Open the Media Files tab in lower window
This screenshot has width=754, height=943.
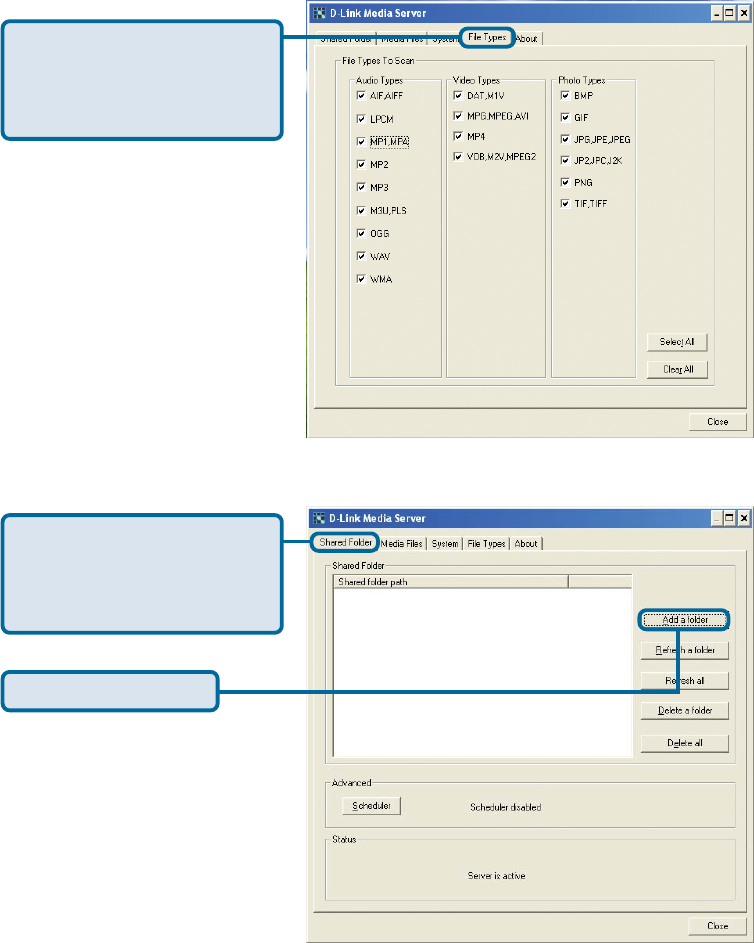click(402, 544)
